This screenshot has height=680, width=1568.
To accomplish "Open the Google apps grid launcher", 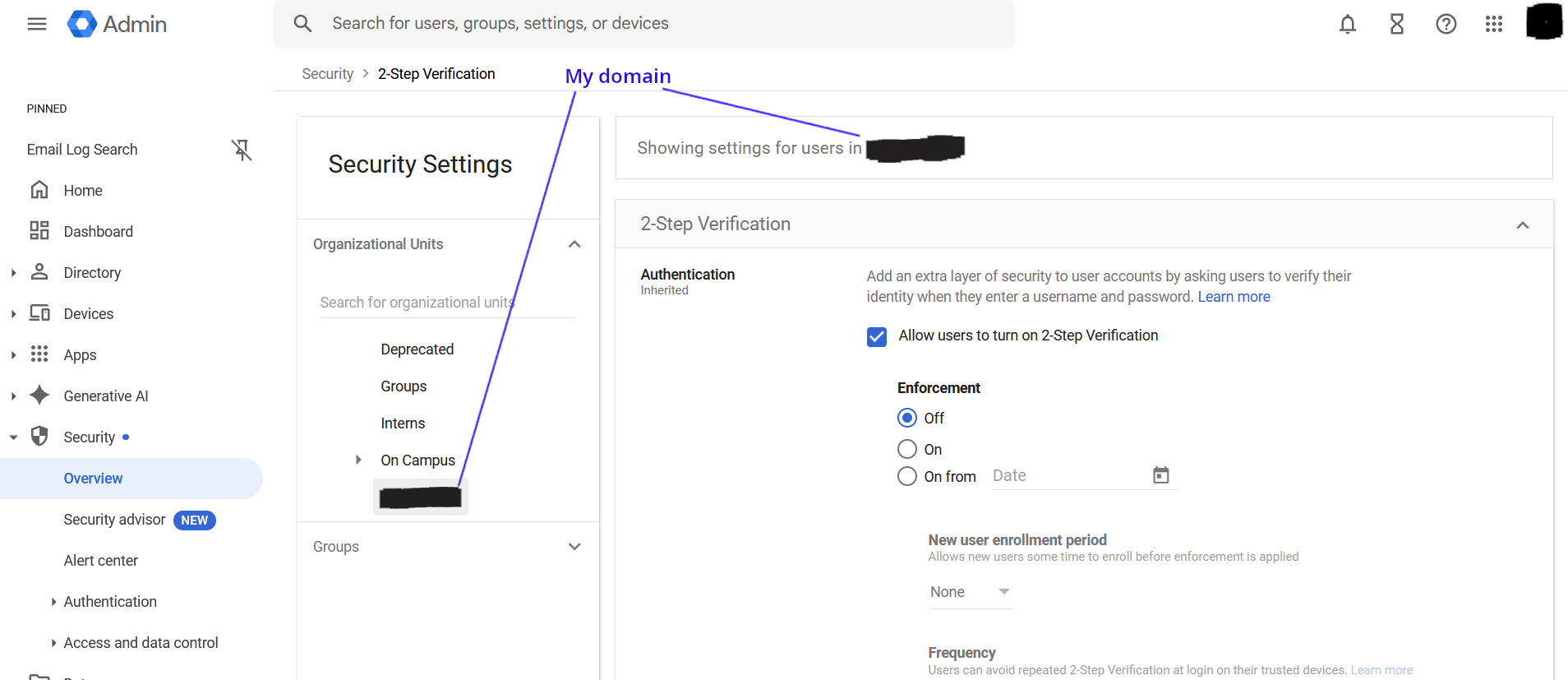I will (x=1494, y=24).
